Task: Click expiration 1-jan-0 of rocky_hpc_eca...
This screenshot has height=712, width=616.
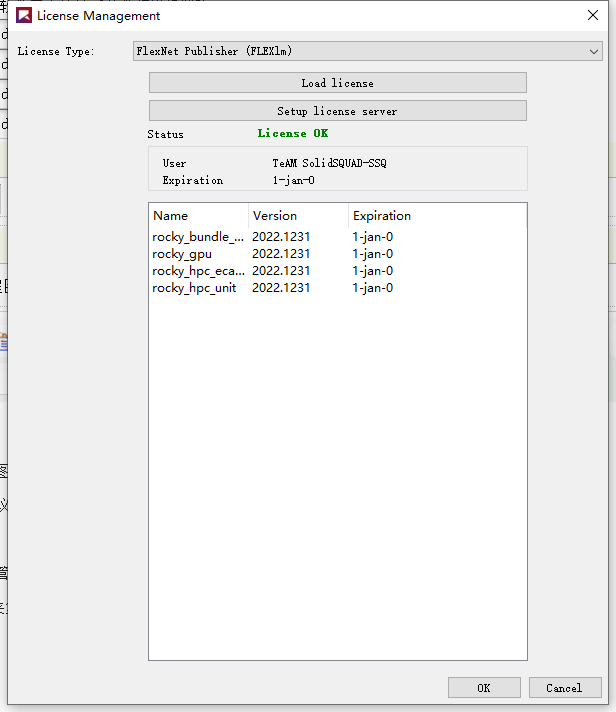Action: point(372,271)
